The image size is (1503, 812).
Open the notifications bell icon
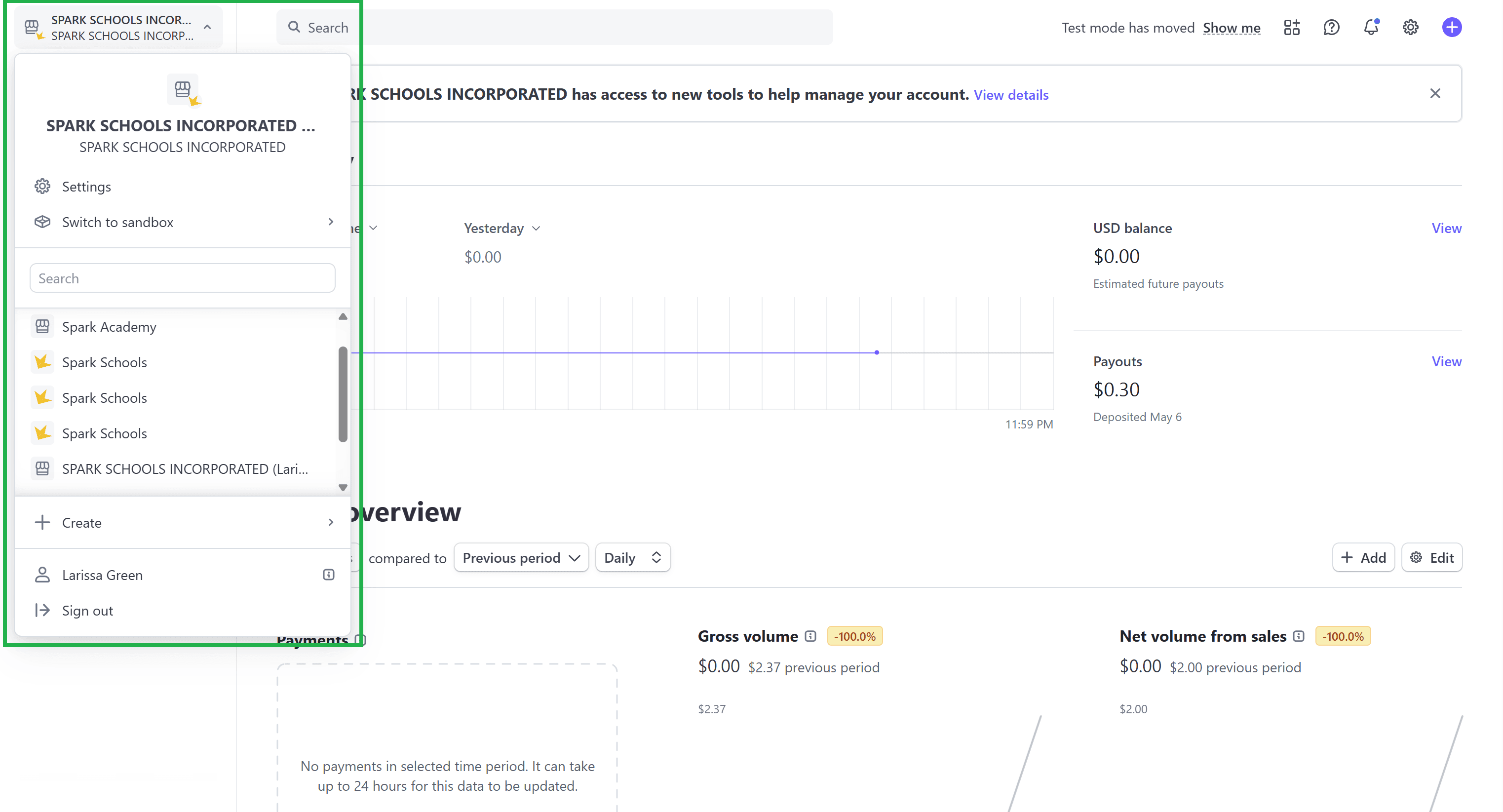coord(1371,28)
